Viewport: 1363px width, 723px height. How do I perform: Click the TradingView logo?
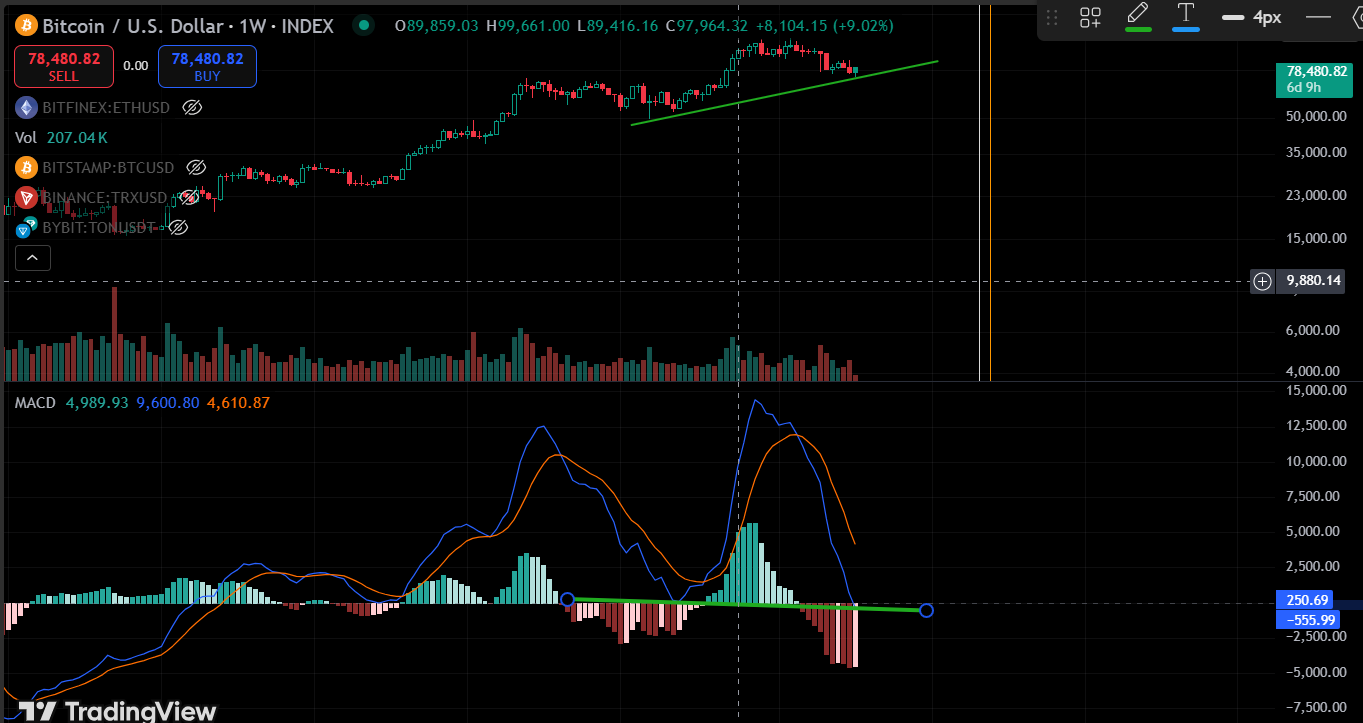118,710
